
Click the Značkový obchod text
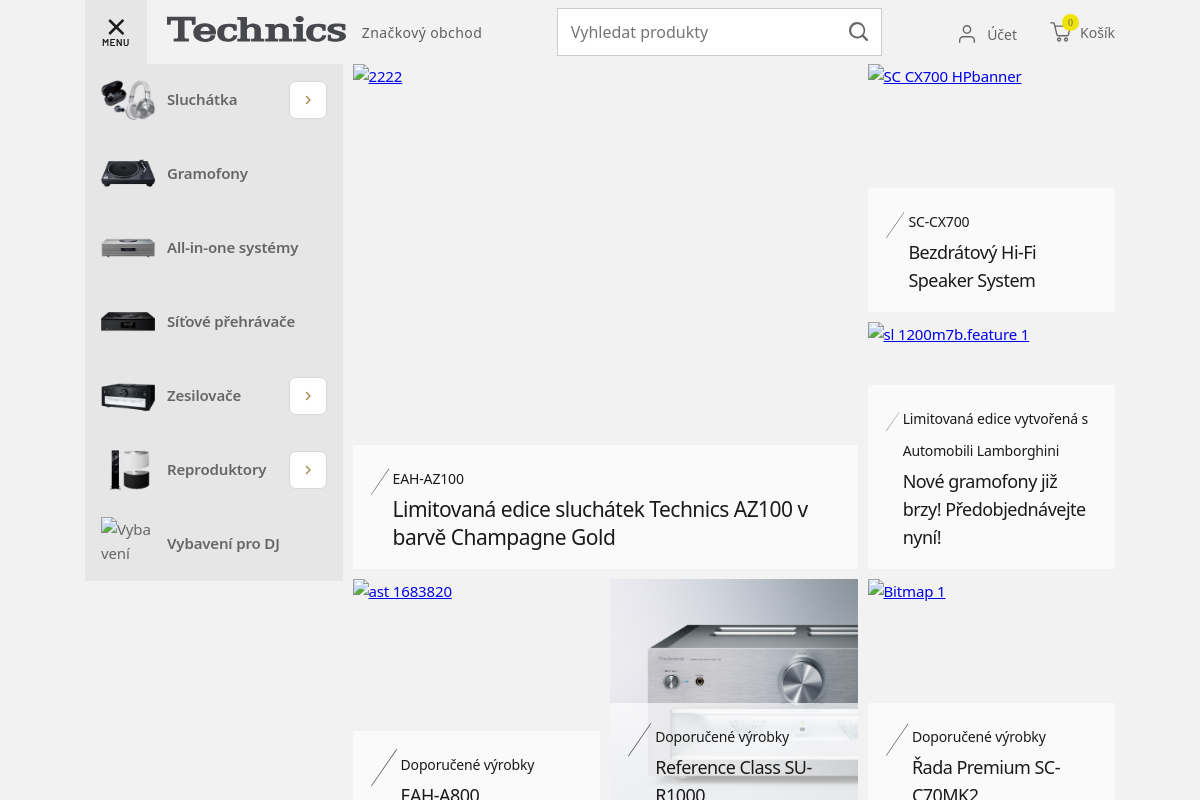click(422, 33)
